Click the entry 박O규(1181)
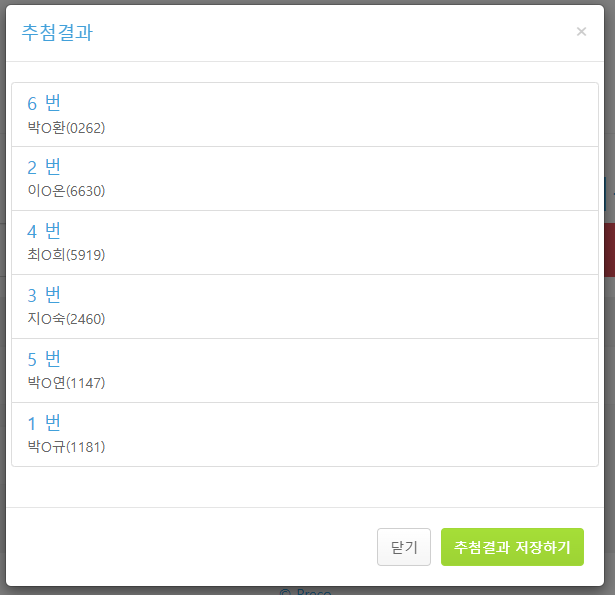The image size is (615, 595). tap(66, 447)
